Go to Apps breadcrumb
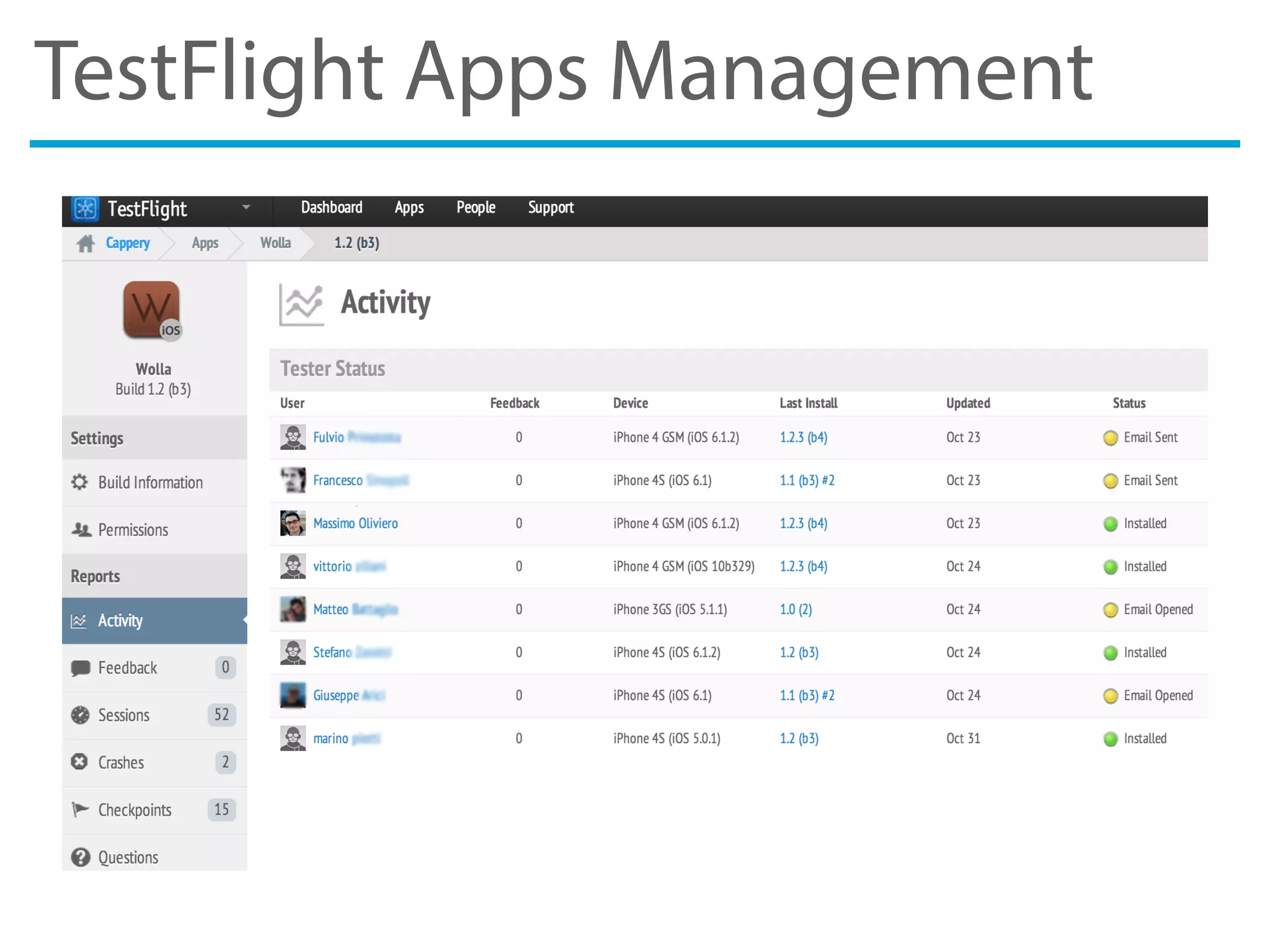Screen dimensions: 1270x952 click(x=205, y=243)
